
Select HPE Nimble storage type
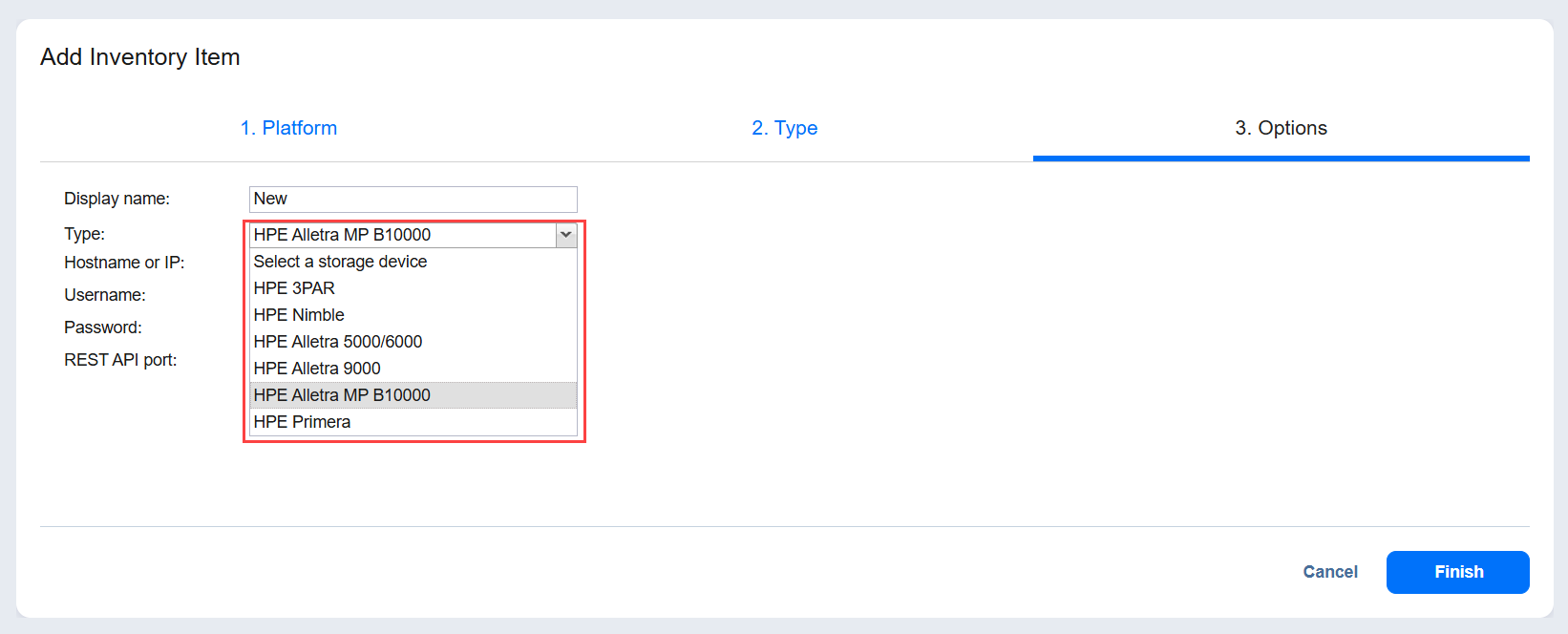click(299, 315)
